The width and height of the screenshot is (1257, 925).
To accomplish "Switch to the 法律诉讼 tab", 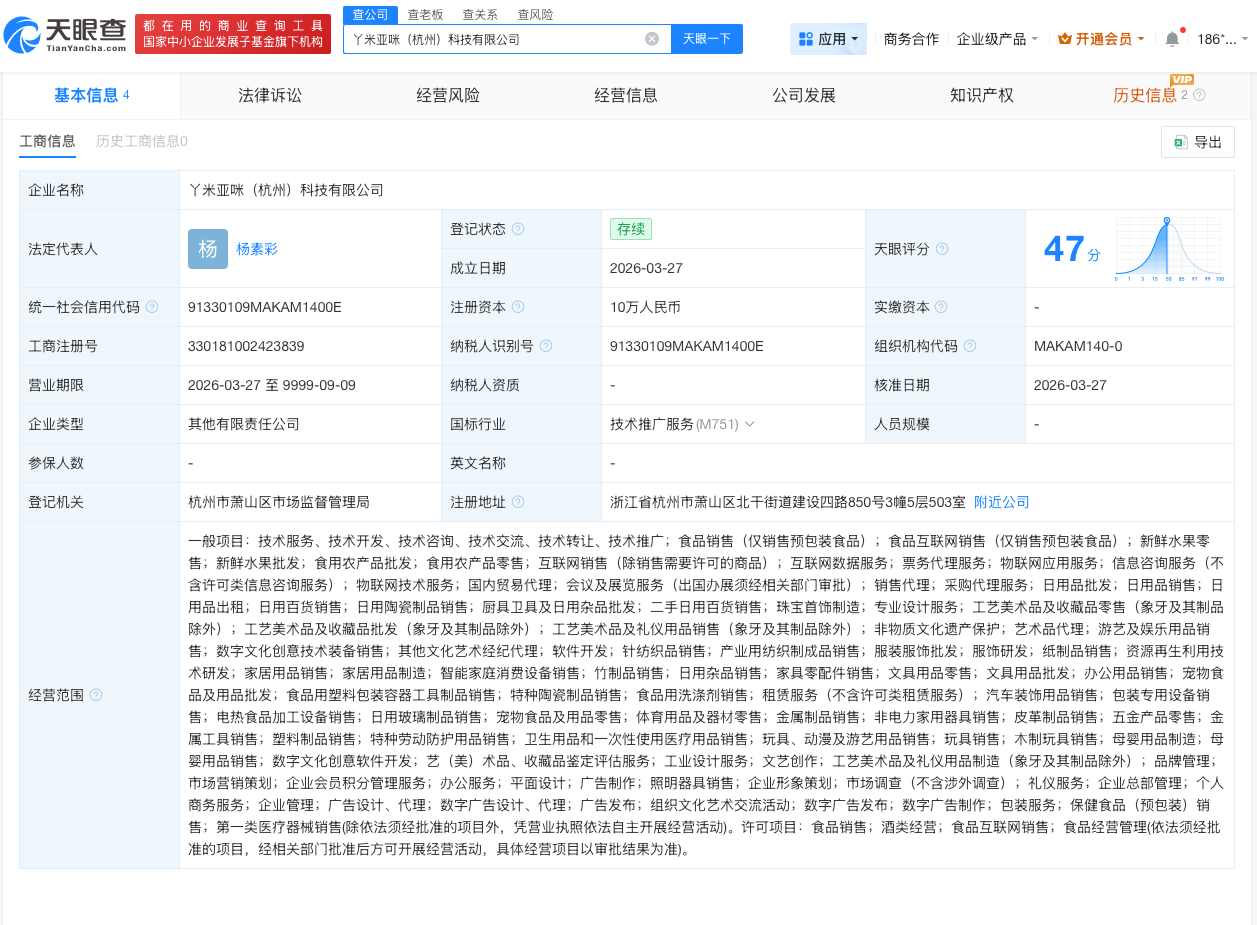I will [270, 95].
